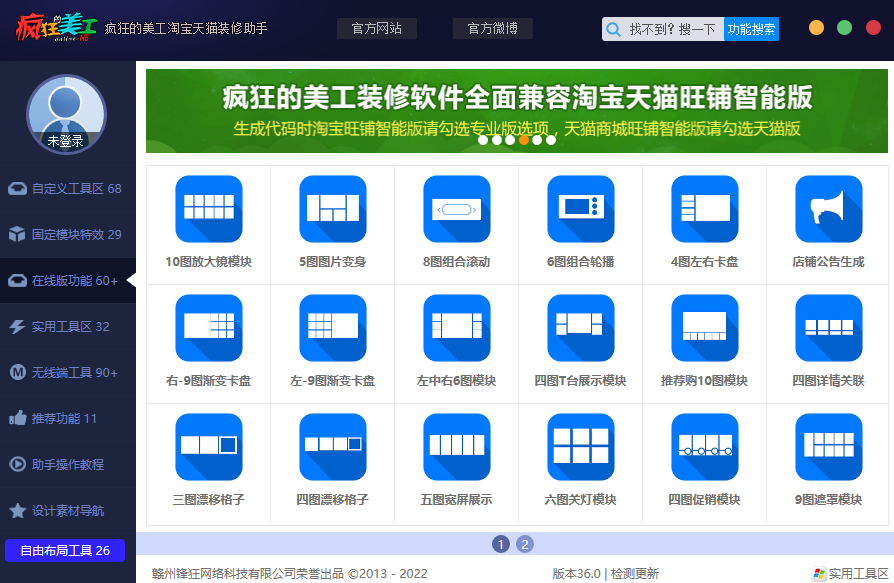Open the 6图组合轮播 module icon
The height and width of the screenshot is (583, 894).
coord(581,209)
